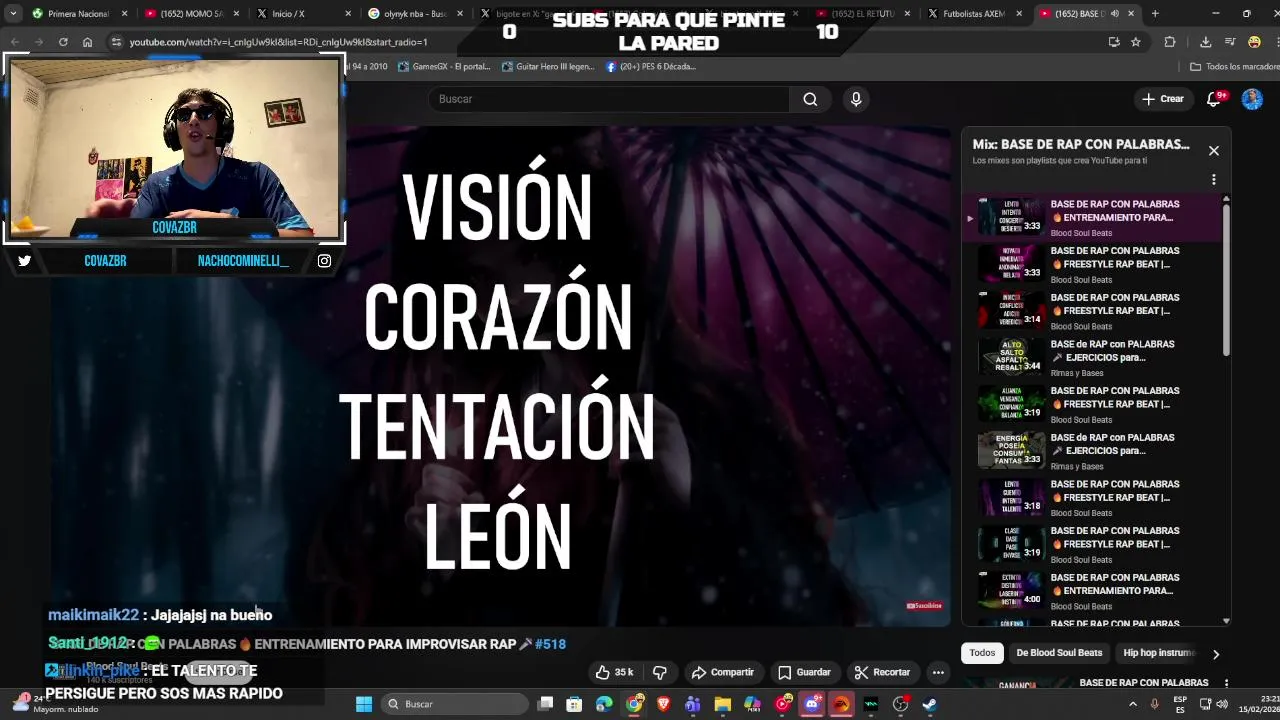1280x720 pixels.
Task: Switch to olynyk nba Google tab
Action: click(x=416, y=14)
